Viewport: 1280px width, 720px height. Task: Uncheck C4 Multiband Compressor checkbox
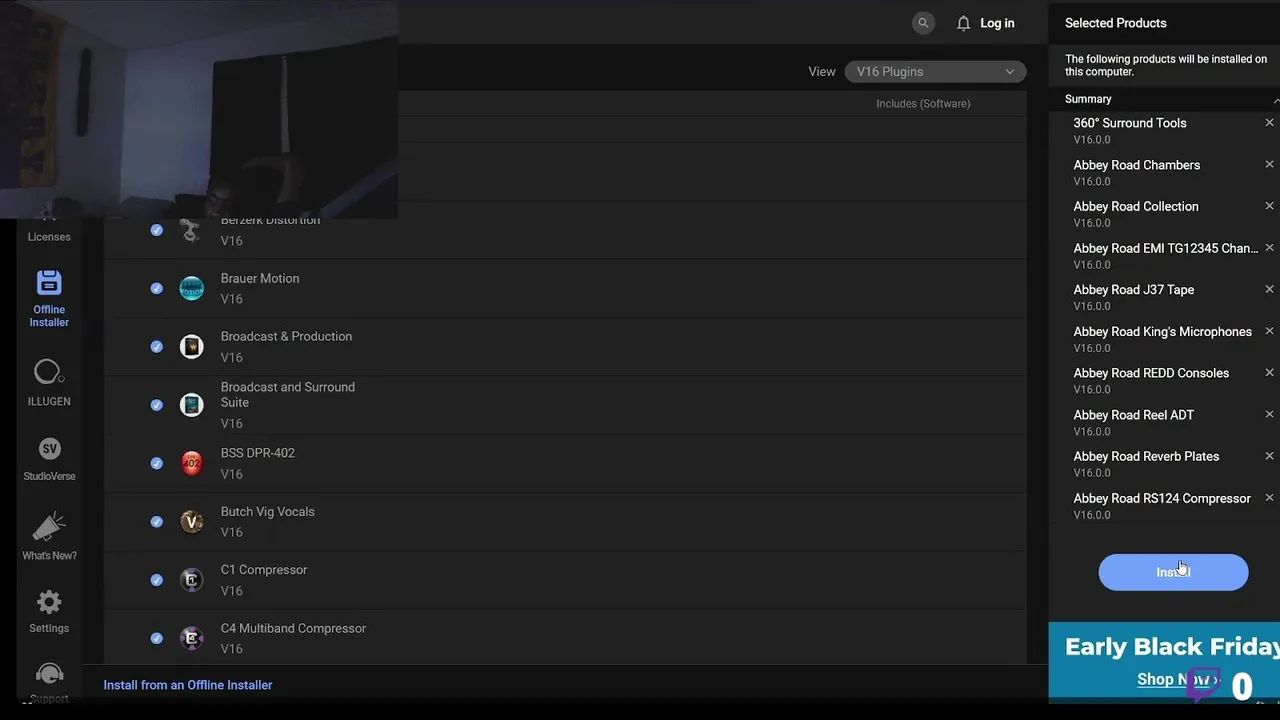(157, 638)
